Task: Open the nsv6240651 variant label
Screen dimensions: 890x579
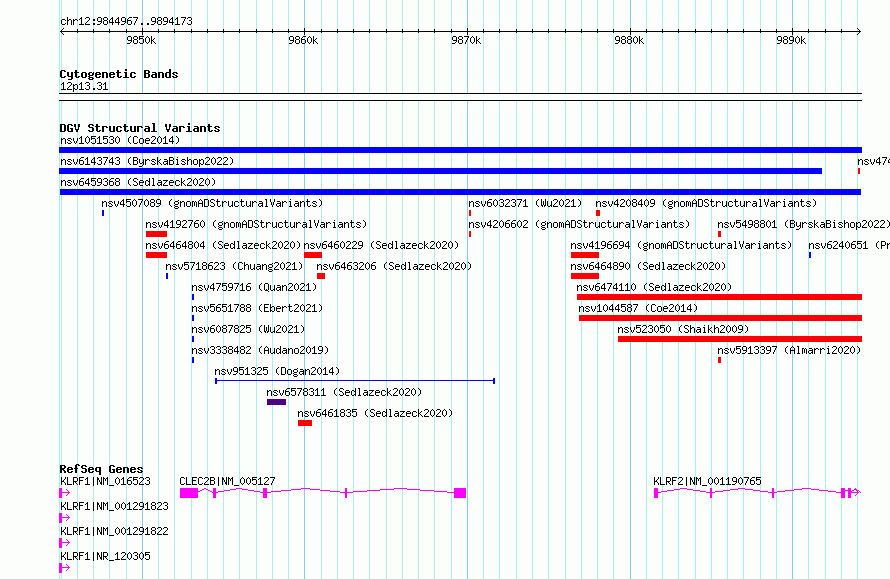Action: coord(849,245)
